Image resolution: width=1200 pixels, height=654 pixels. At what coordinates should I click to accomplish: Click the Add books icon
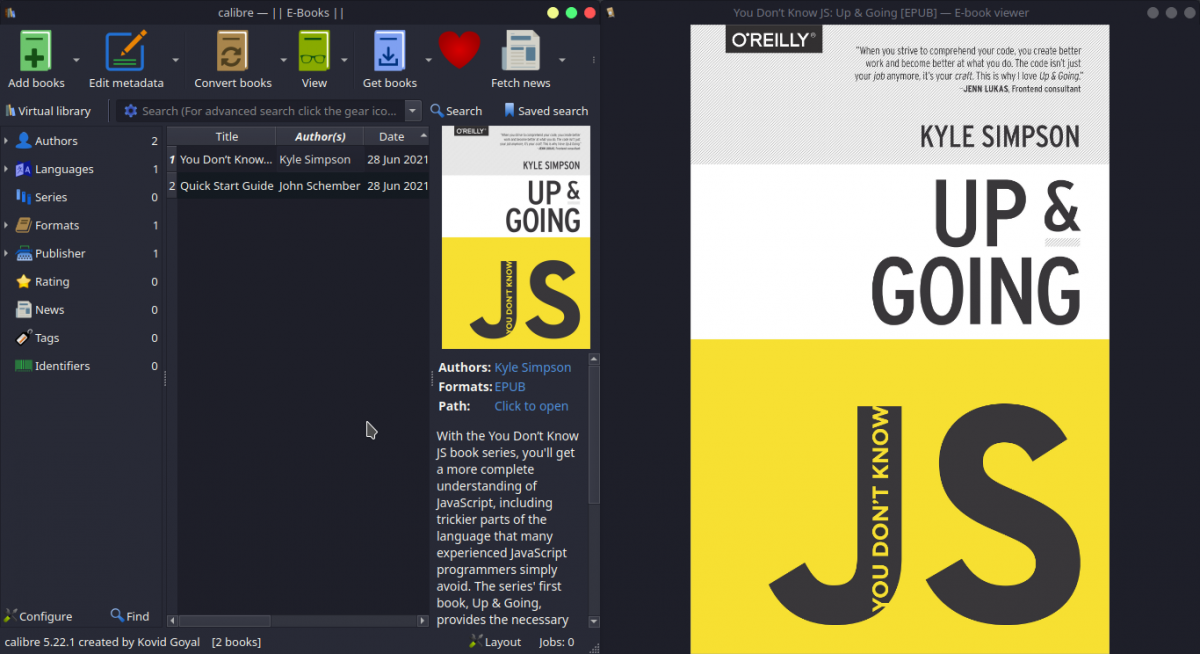35,51
